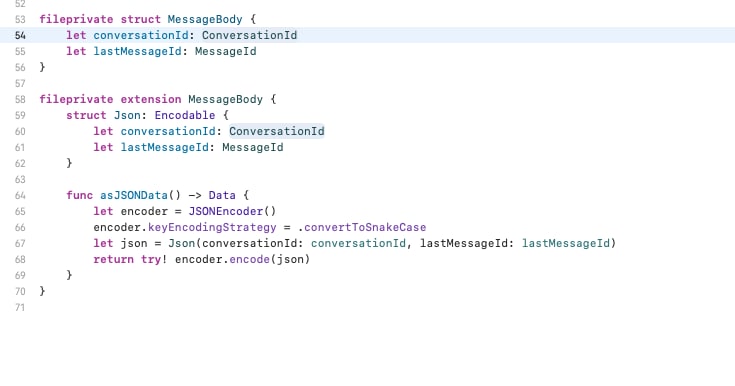Click the Data return type on line 64
The height and width of the screenshot is (386, 735).
point(222,195)
